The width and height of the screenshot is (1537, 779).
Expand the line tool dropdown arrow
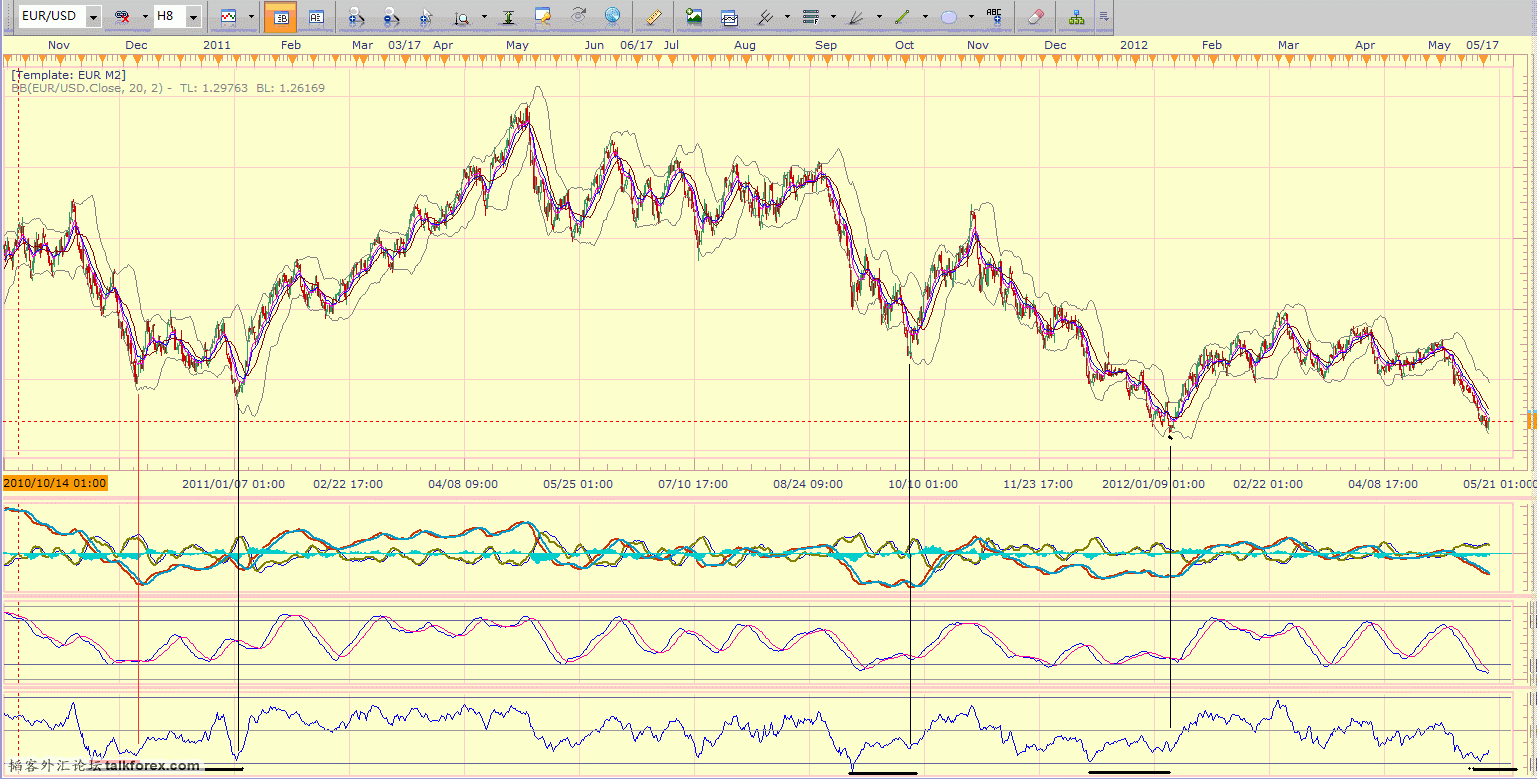[x=925, y=17]
